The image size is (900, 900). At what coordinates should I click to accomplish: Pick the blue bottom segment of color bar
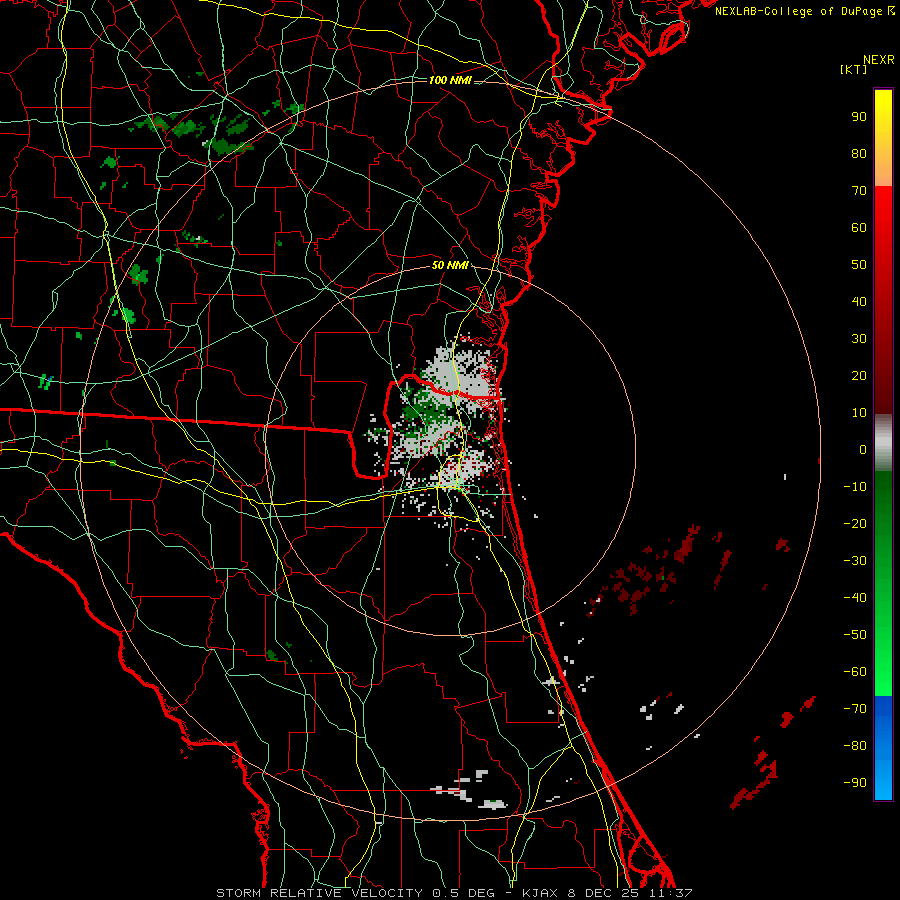pyautogui.click(x=883, y=748)
